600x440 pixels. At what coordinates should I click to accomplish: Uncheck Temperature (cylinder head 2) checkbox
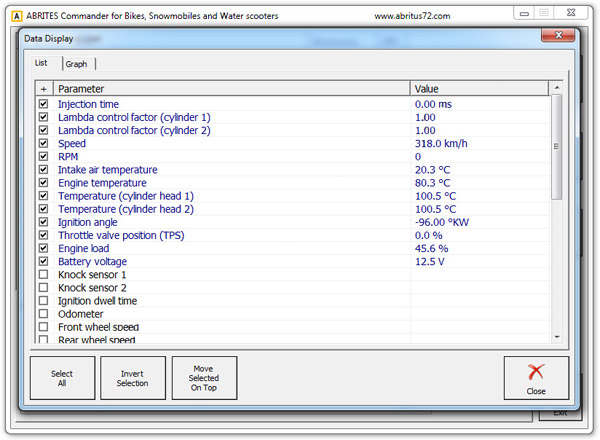(43, 209)
